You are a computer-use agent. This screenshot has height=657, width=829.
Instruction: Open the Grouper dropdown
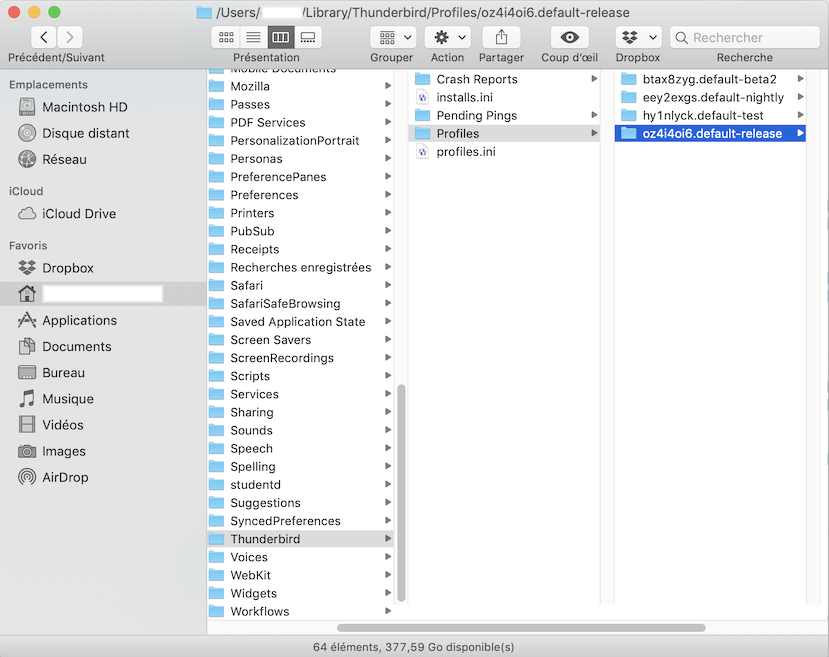(393, 37)
